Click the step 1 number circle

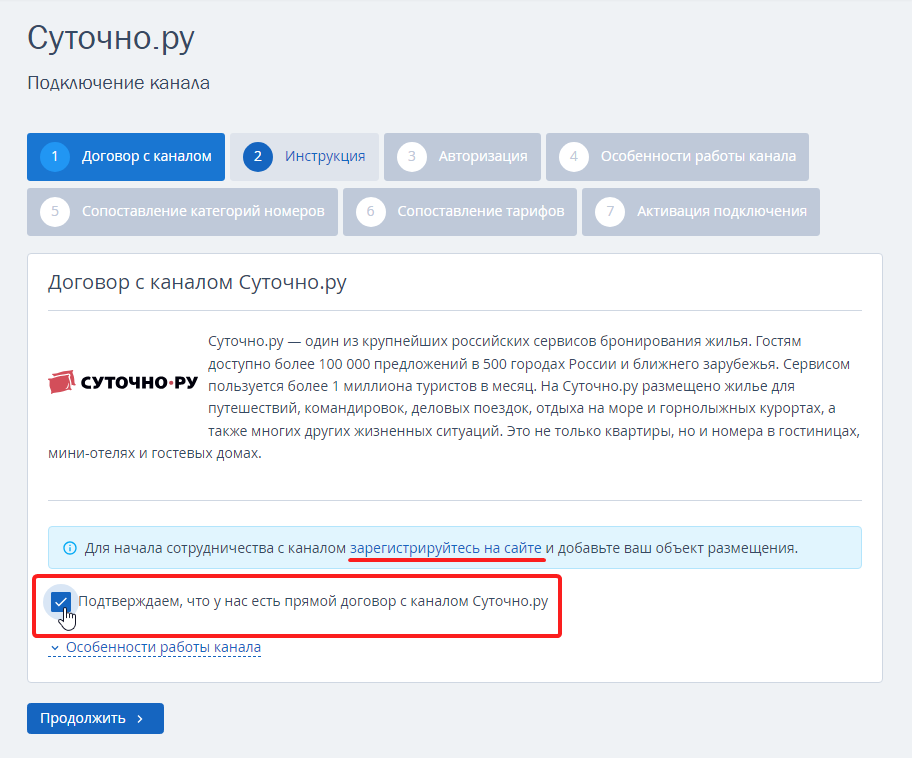coord(55,156)
